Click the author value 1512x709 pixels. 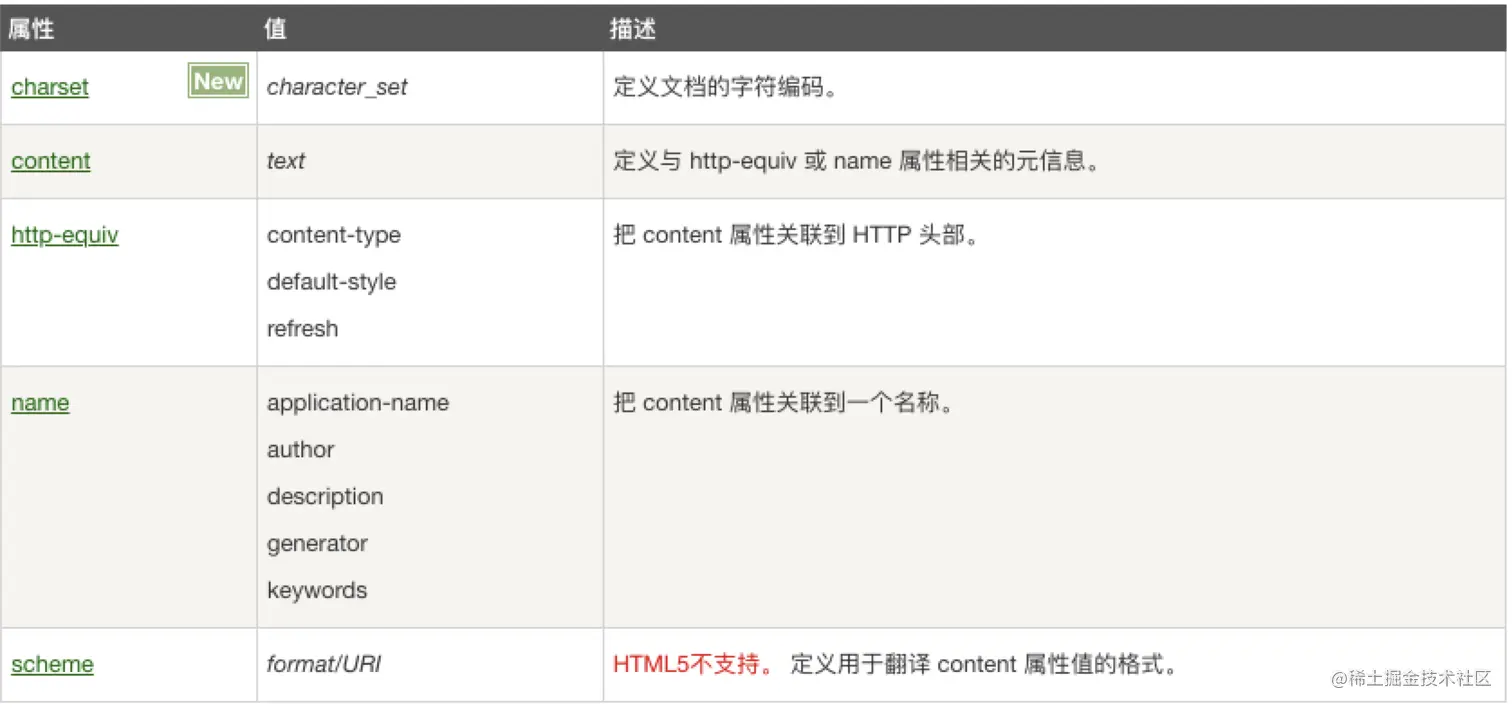(x=300, y=450)
